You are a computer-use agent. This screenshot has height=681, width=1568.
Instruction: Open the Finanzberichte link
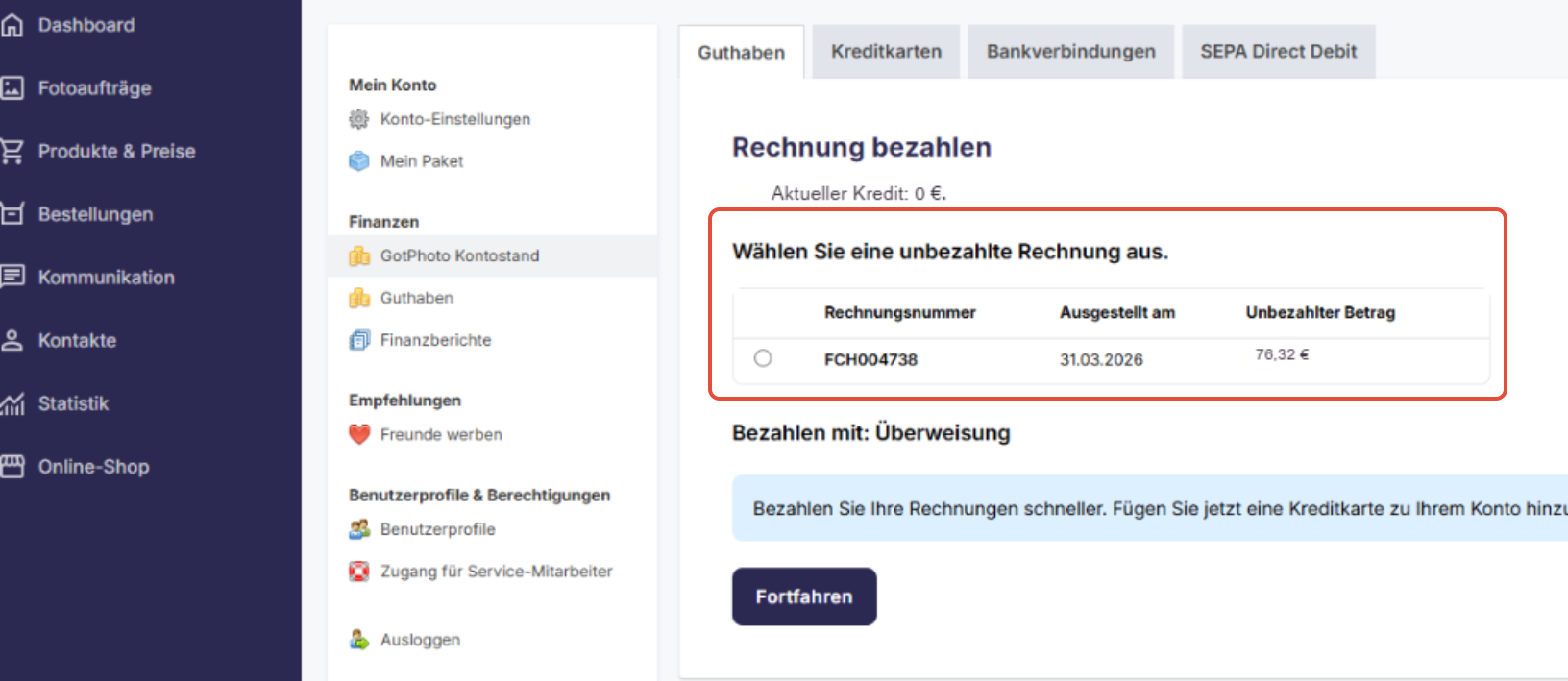point(435,340)
